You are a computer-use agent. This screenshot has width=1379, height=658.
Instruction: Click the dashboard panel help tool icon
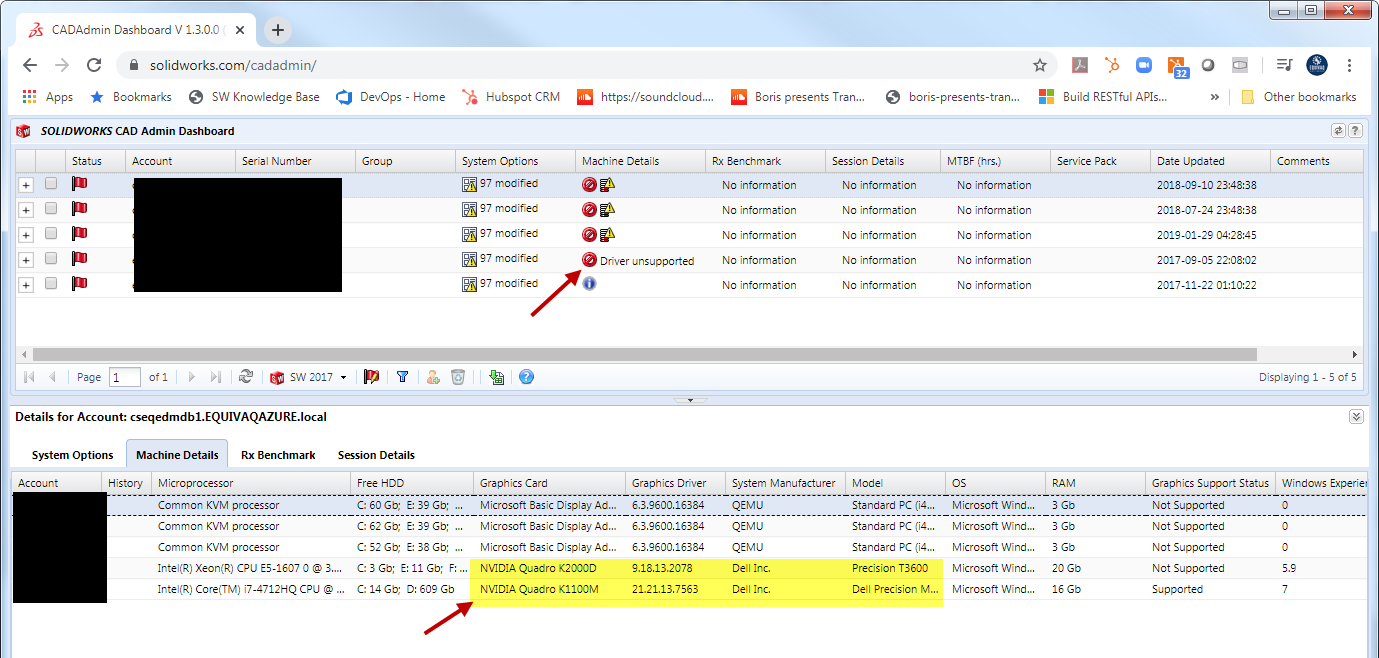(x=1355, y=131)
